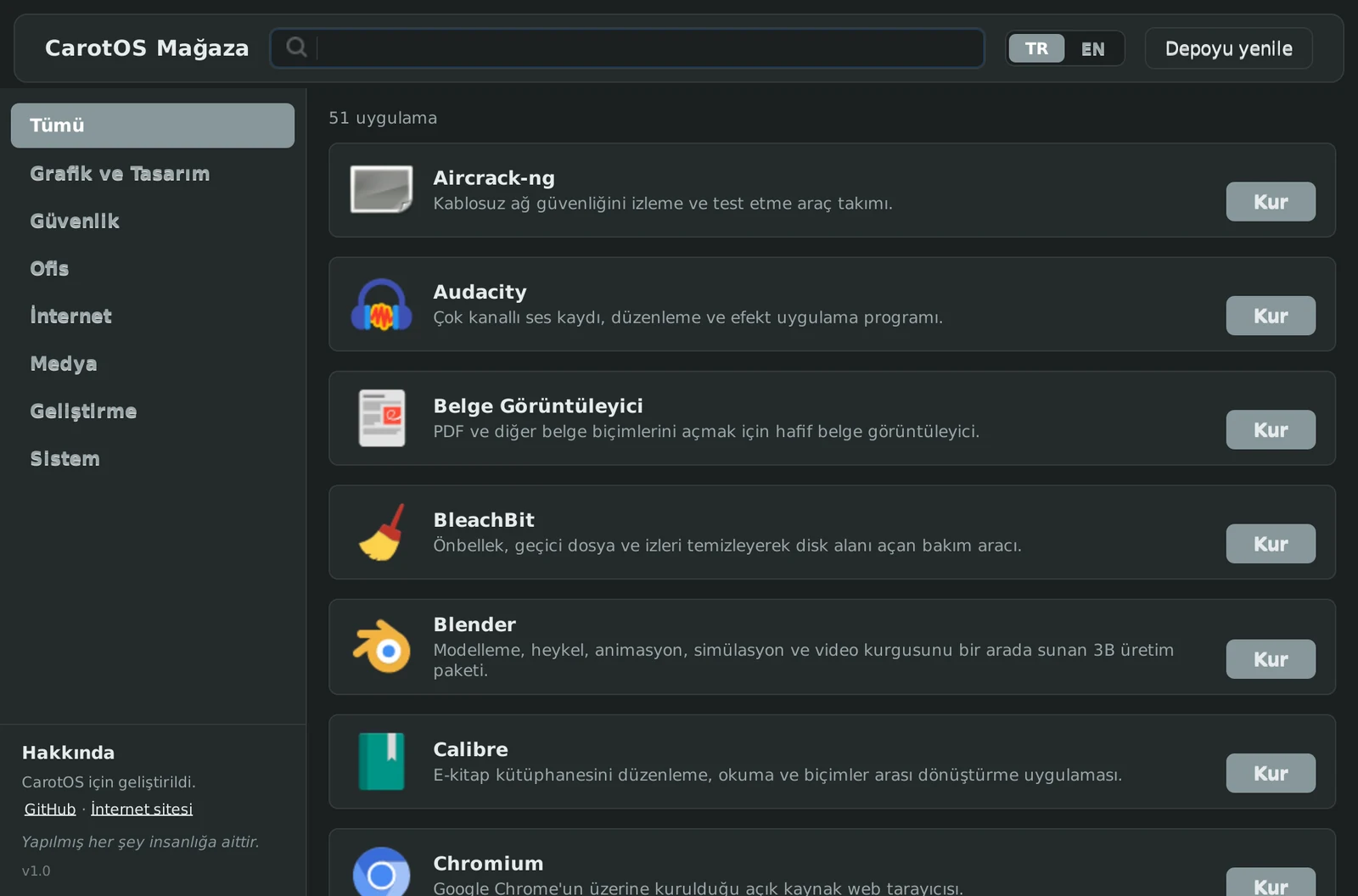Install Audacity with Kur button

pyautogui.click(x=1271, y=316)
